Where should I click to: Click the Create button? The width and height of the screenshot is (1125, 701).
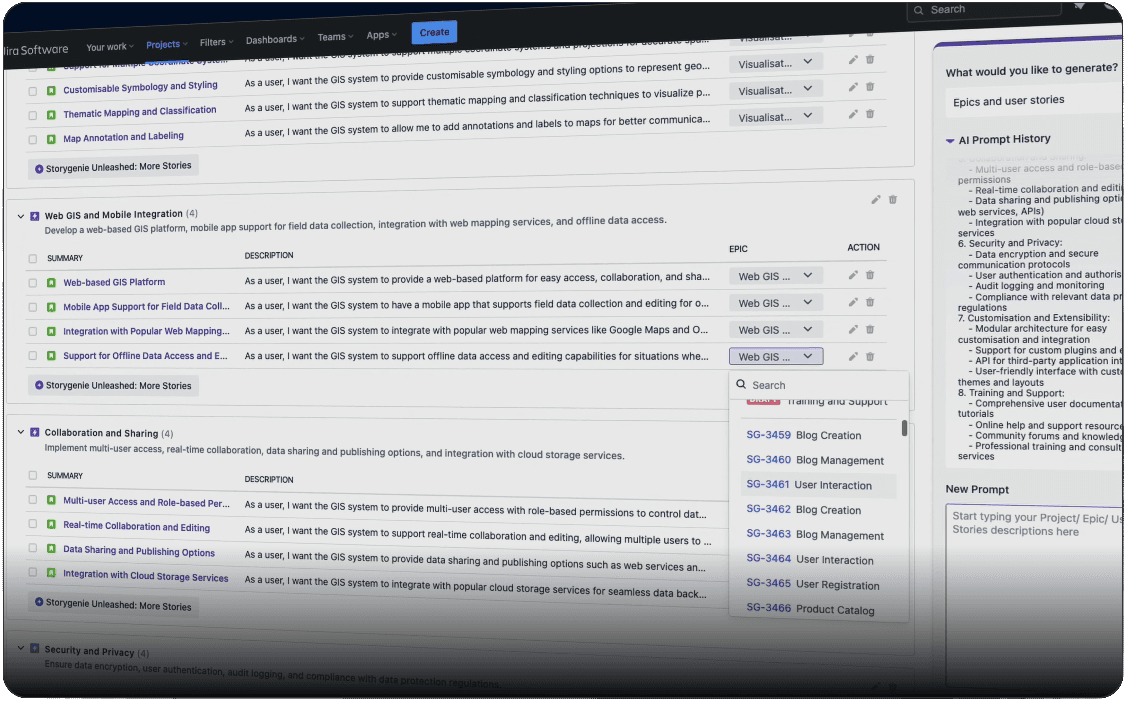click(x=434, y=31)
